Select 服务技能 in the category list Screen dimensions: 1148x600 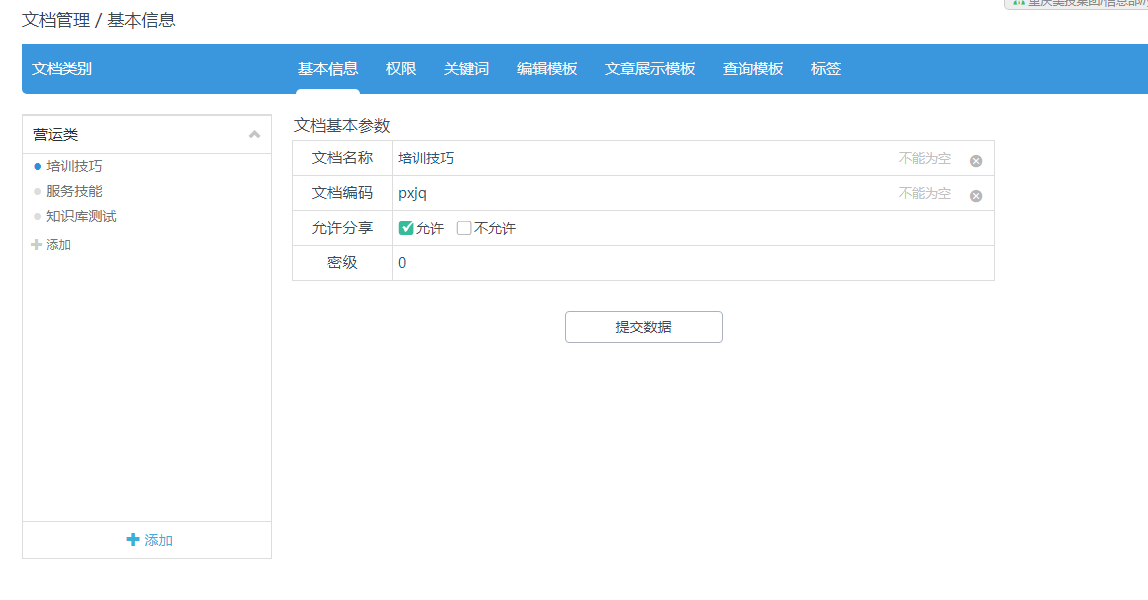pos(74,191)
